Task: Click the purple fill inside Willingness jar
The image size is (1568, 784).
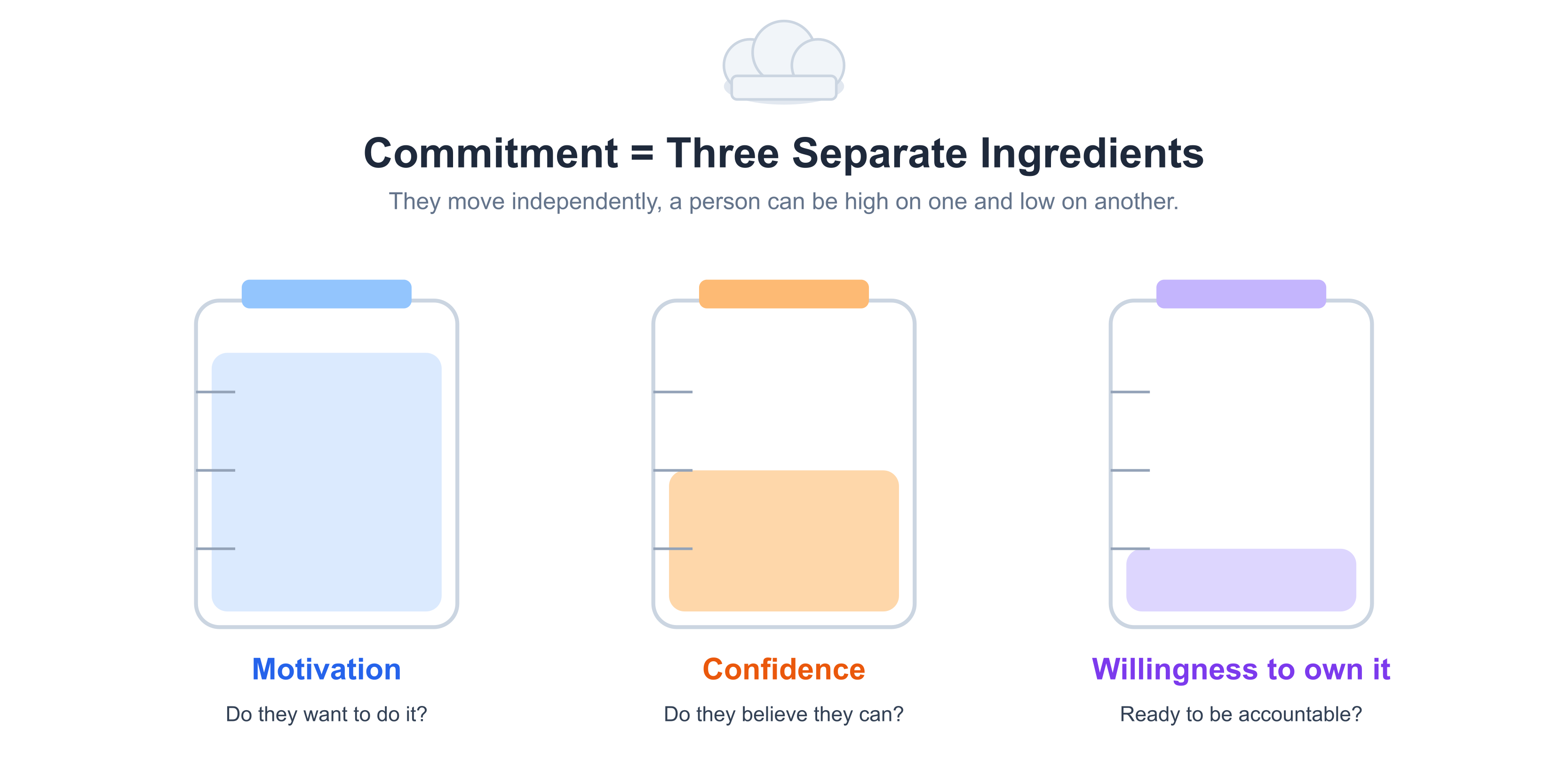Action: click(1241, 580)
